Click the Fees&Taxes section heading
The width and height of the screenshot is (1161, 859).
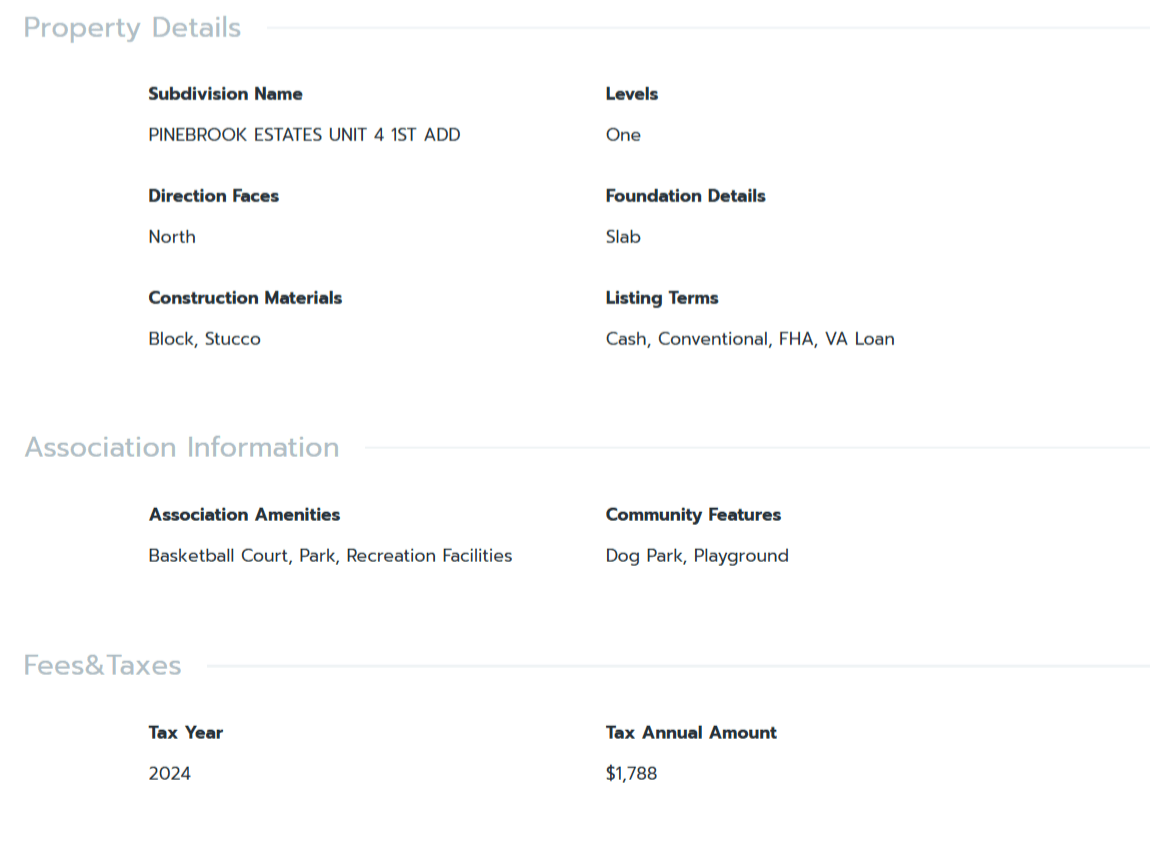[x=102, y=665]
